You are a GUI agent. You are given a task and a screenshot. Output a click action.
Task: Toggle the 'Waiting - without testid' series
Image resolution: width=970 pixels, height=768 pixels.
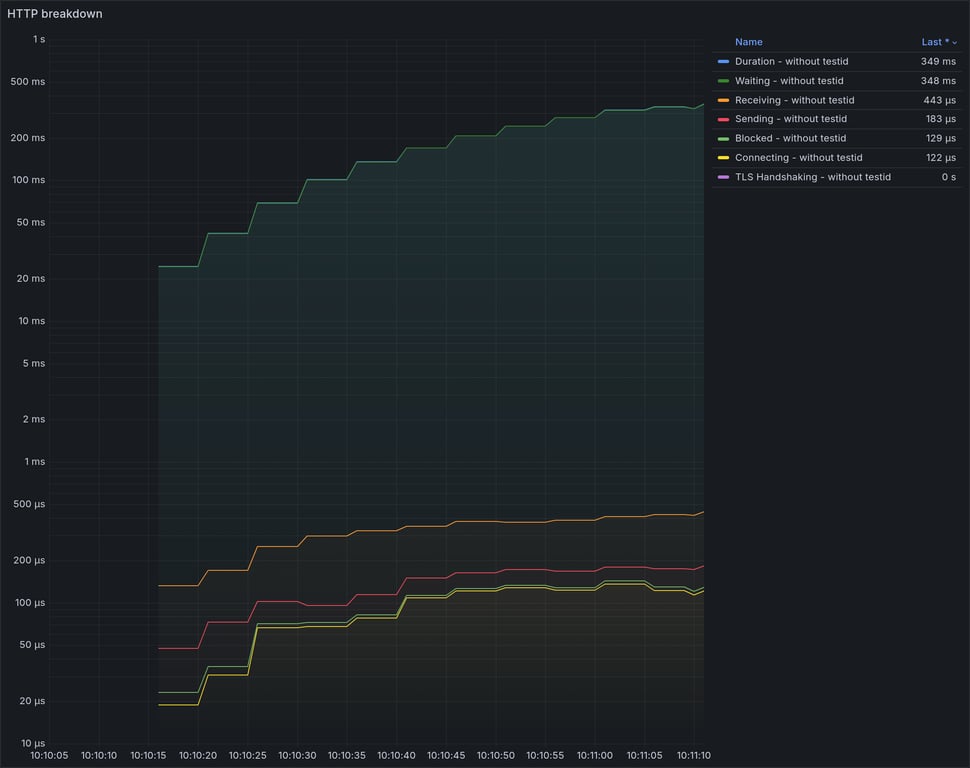pos(789,80)
